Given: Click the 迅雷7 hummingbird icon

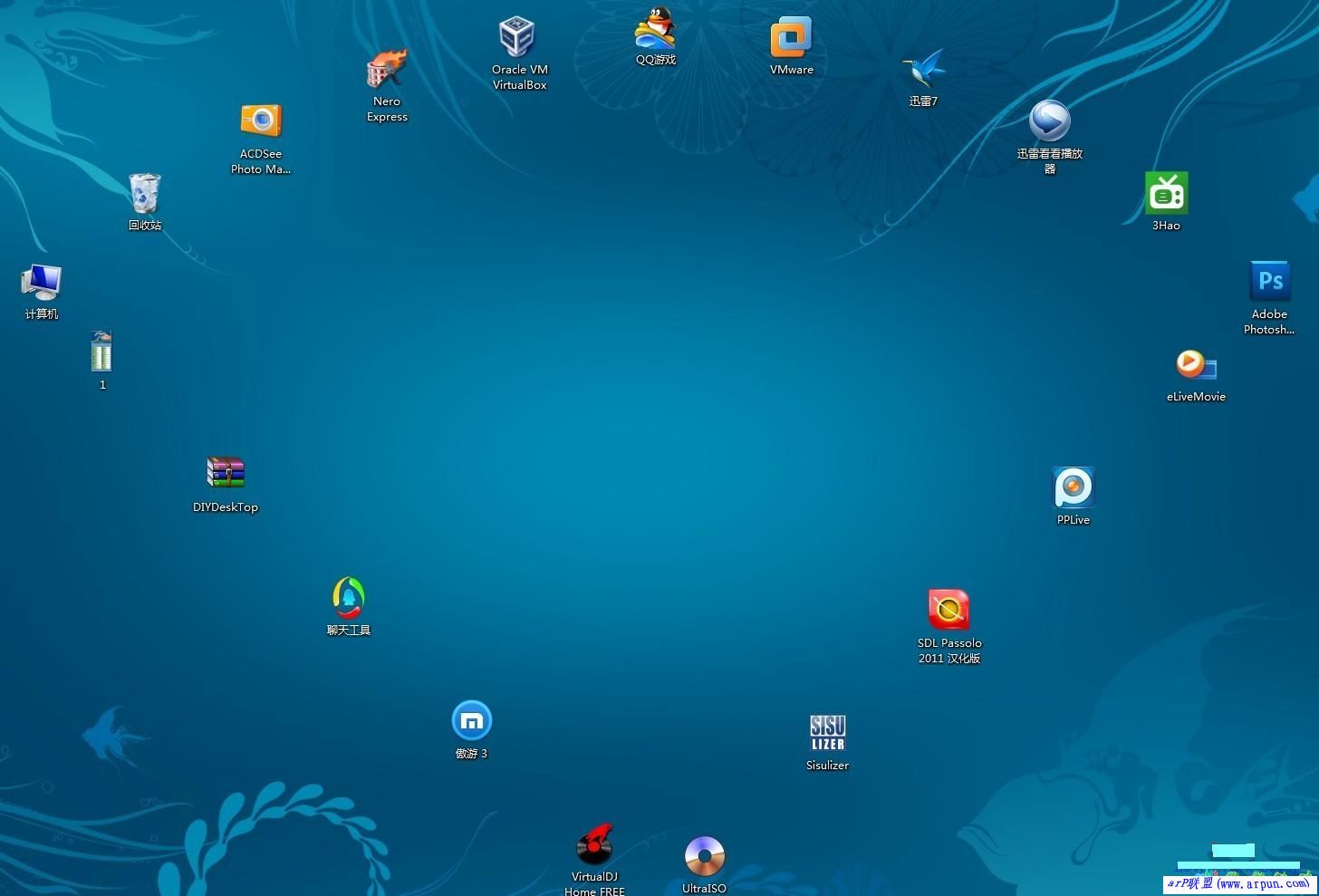Looking at the screenshot, I should pos(923,70).
